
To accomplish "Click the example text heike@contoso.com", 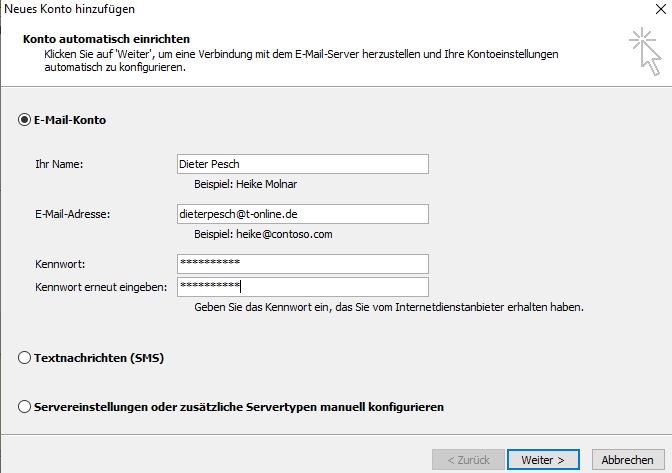I will click(284, 234).
